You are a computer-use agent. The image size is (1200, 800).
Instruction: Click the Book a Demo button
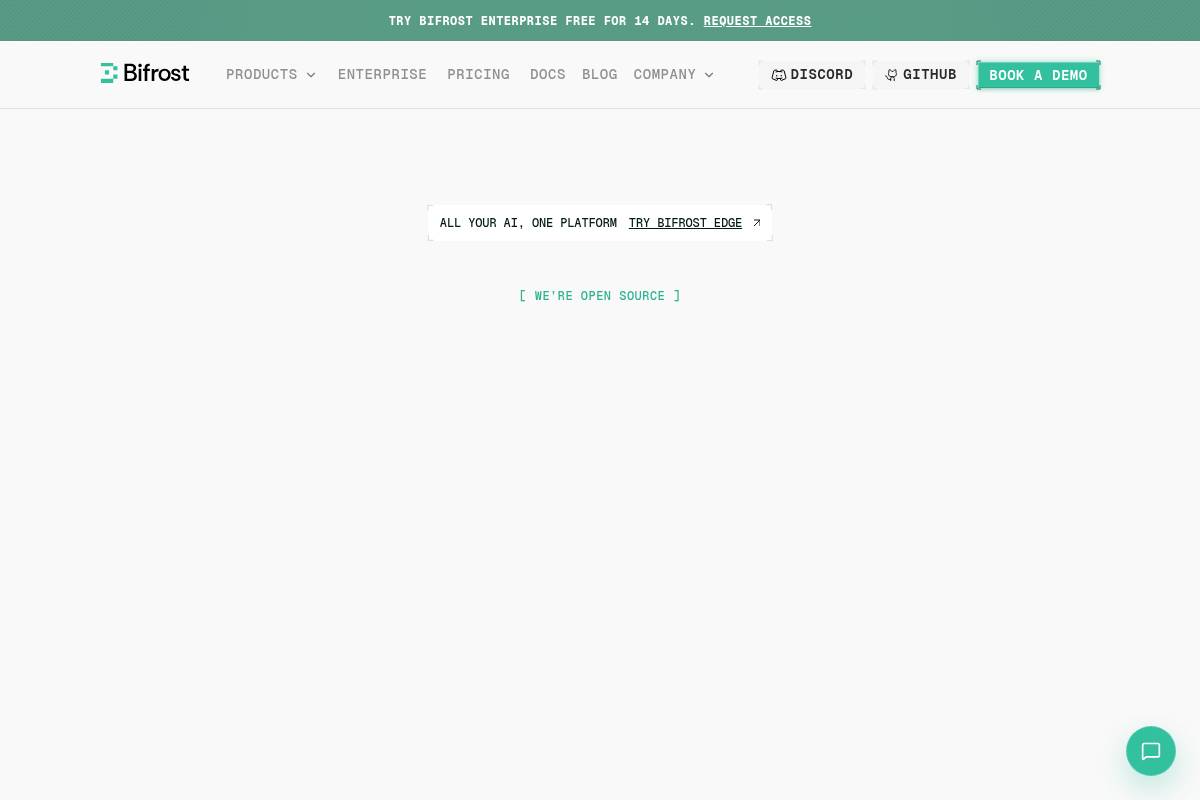[1038, 75]
